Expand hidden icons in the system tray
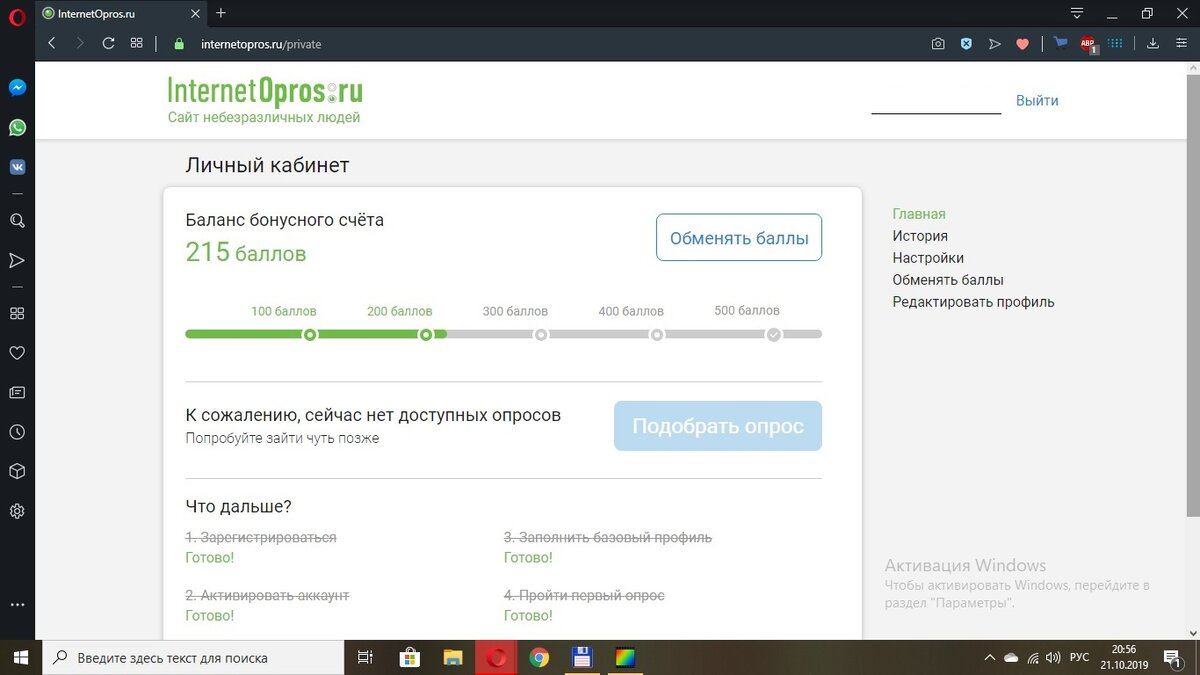This screenshot has width=1200, height=675. [990, 657]
